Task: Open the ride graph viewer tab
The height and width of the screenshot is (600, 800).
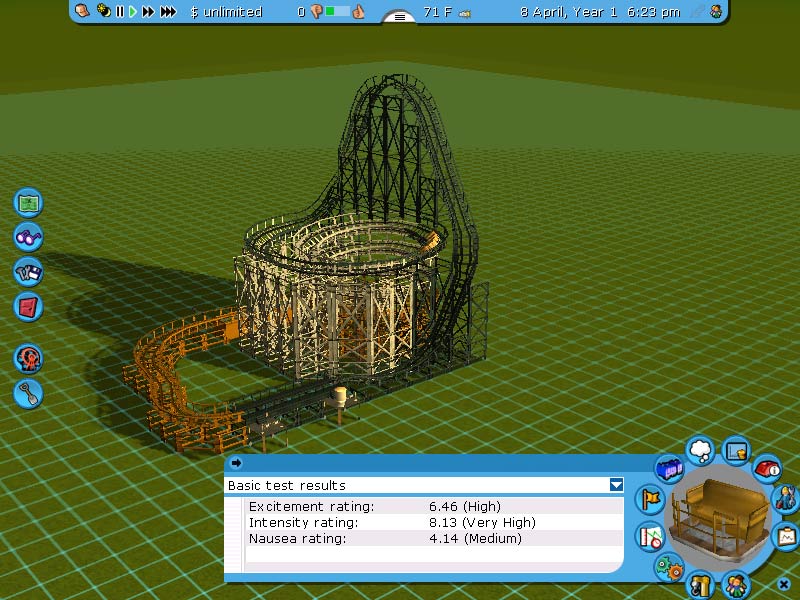Action: coord(736,451)
